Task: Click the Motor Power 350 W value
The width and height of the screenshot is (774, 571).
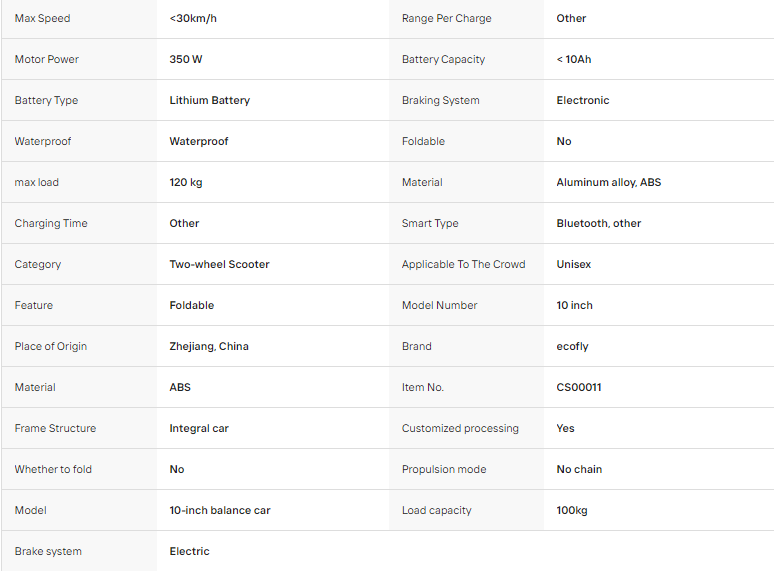Action: [x=186, y=59]
